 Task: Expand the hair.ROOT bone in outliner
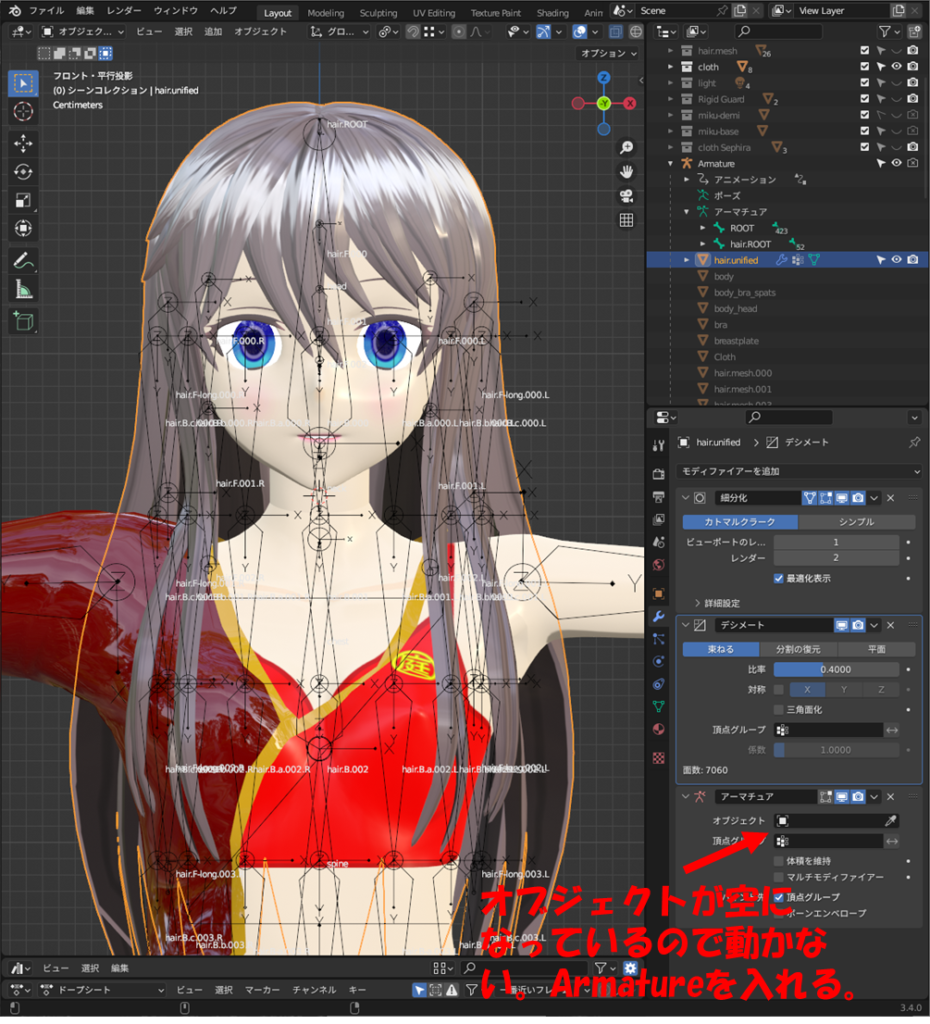click(703, 244)
